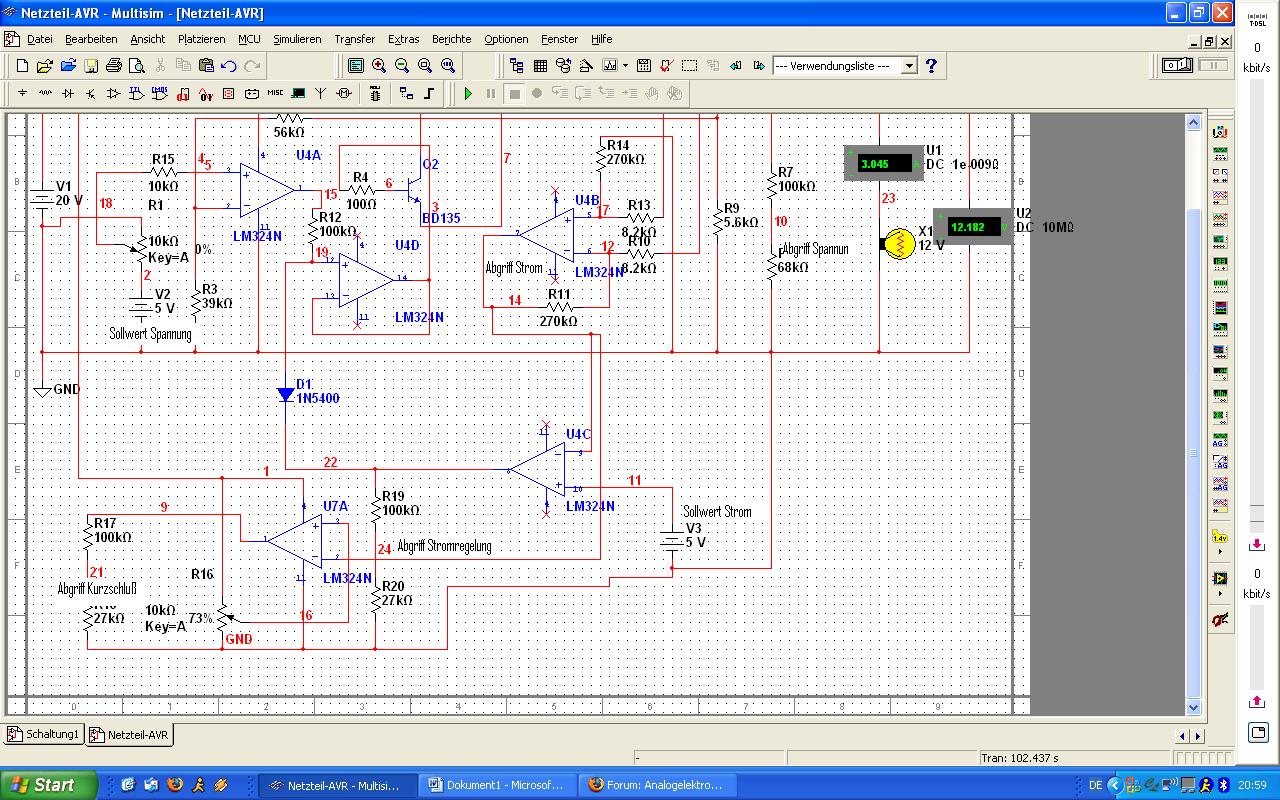Open the Bearbeiten menu

click(x=91, y=39)
